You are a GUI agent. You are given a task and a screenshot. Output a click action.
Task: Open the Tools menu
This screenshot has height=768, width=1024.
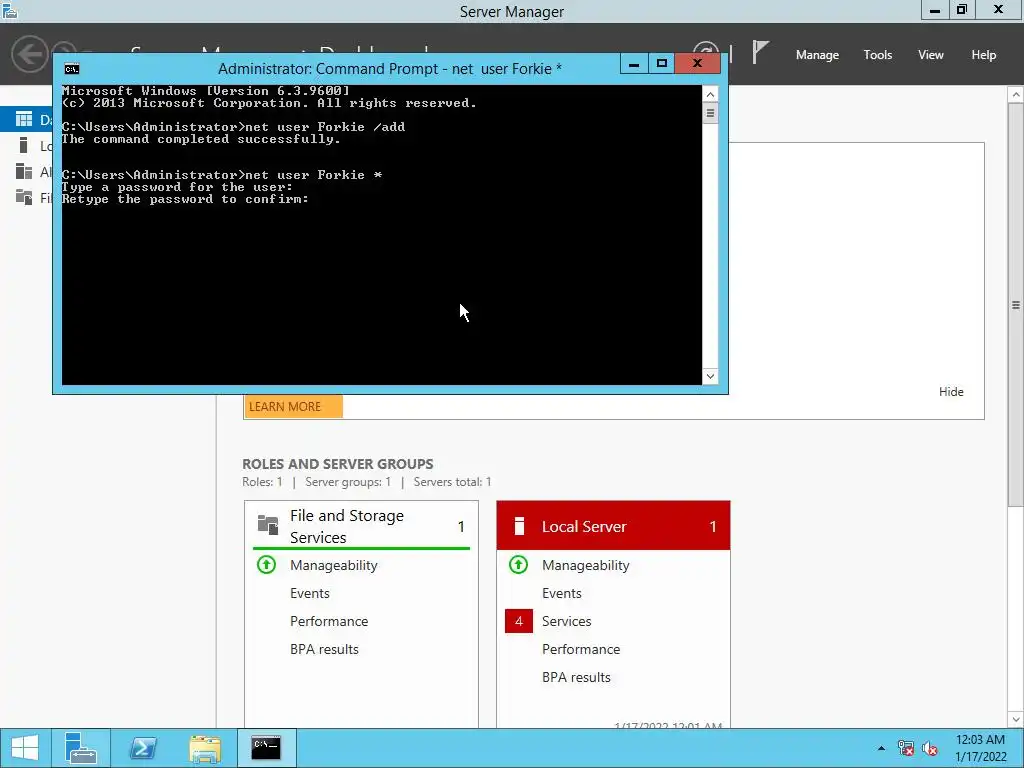877,55
